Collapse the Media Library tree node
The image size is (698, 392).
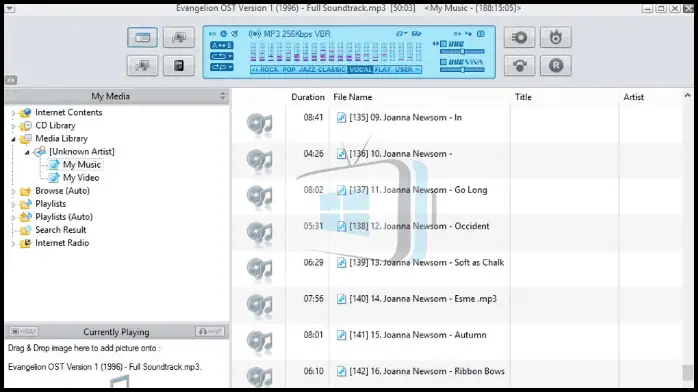coord(13,139)
